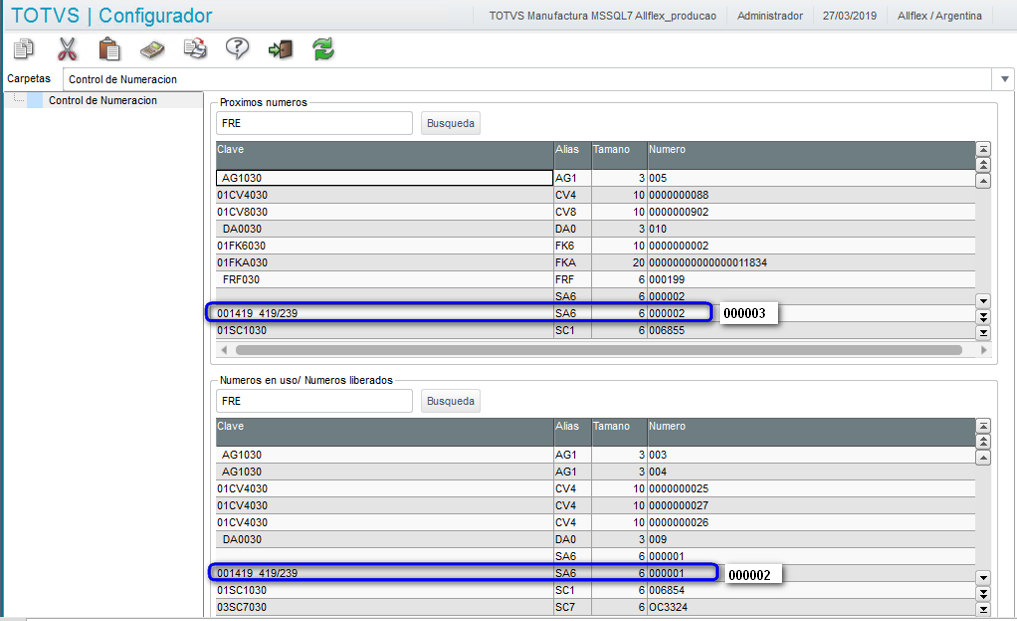Viewport: 1017px width, 621px height.
Task: Click the Clave column header in Proximos numeros
Action: click(385, 155)
